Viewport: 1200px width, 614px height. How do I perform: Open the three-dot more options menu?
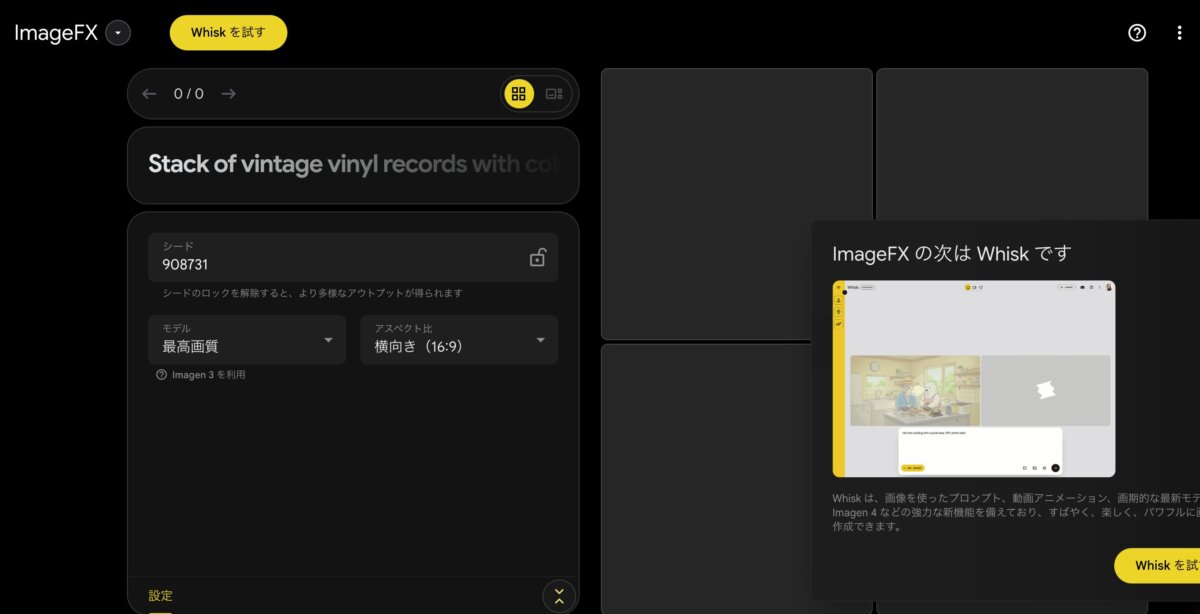[1180, 33]
